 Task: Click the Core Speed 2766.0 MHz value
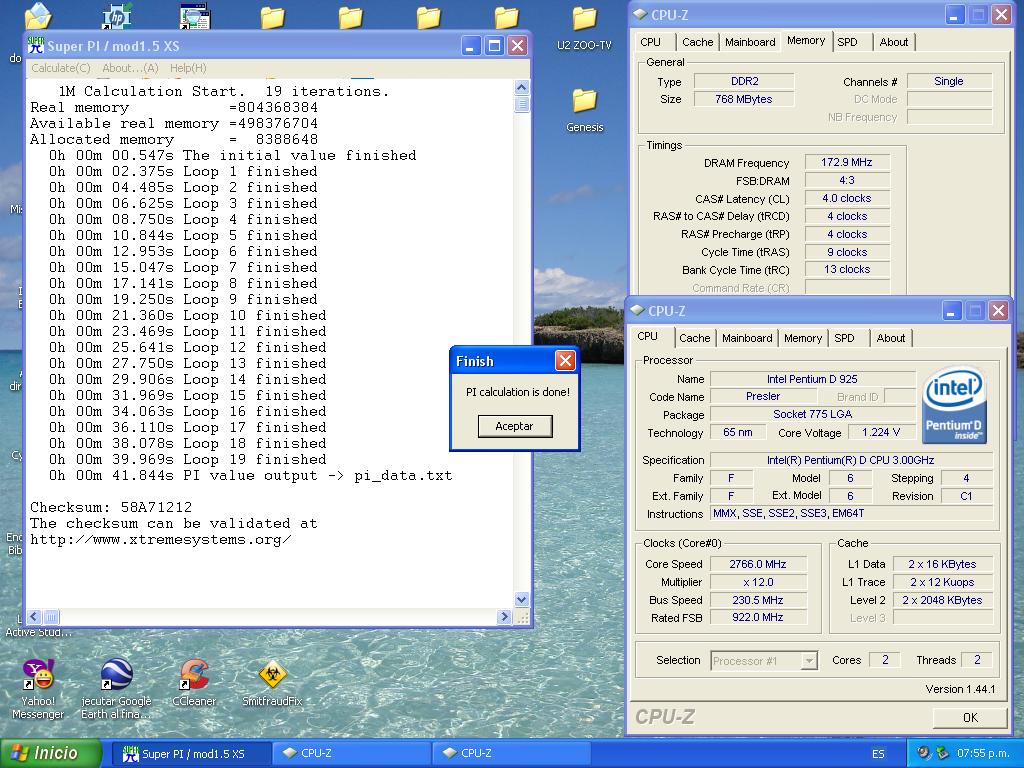758,564
